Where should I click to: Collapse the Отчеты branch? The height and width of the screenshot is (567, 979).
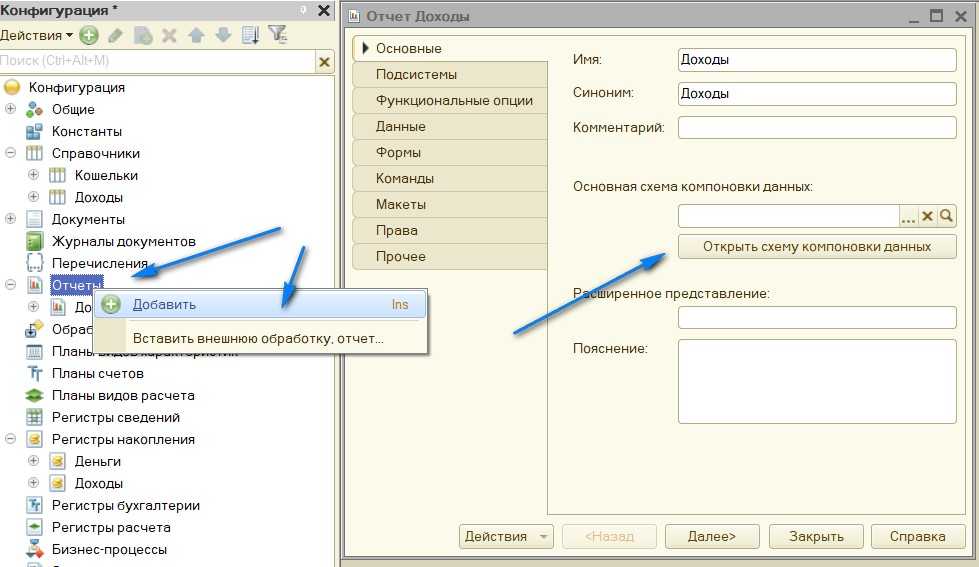click(11, 285)
